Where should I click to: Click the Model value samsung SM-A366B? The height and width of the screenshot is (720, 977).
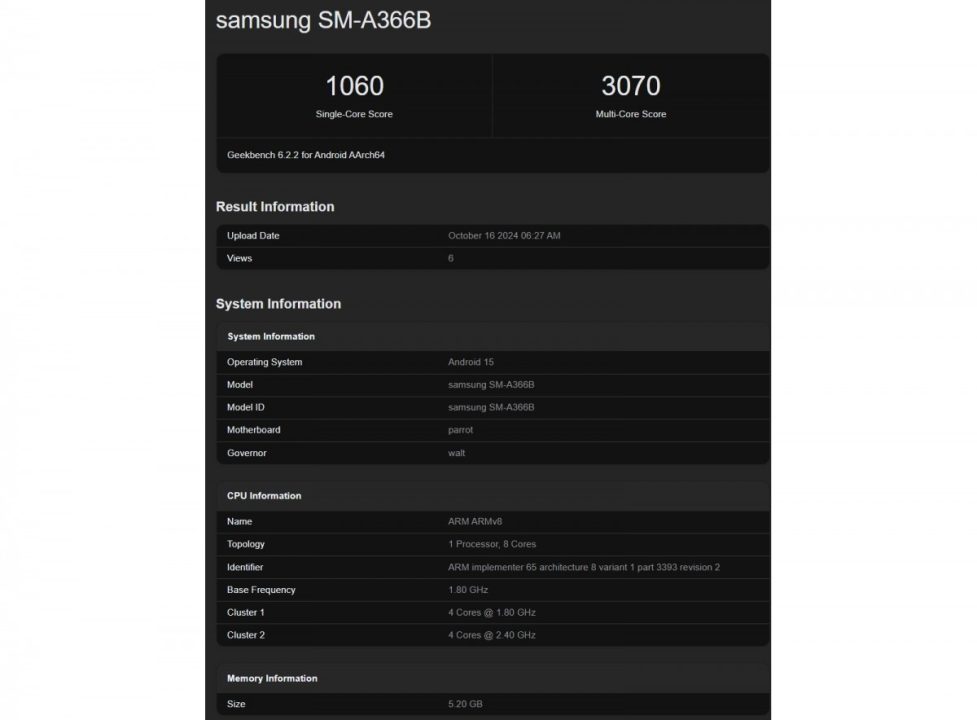491,384
